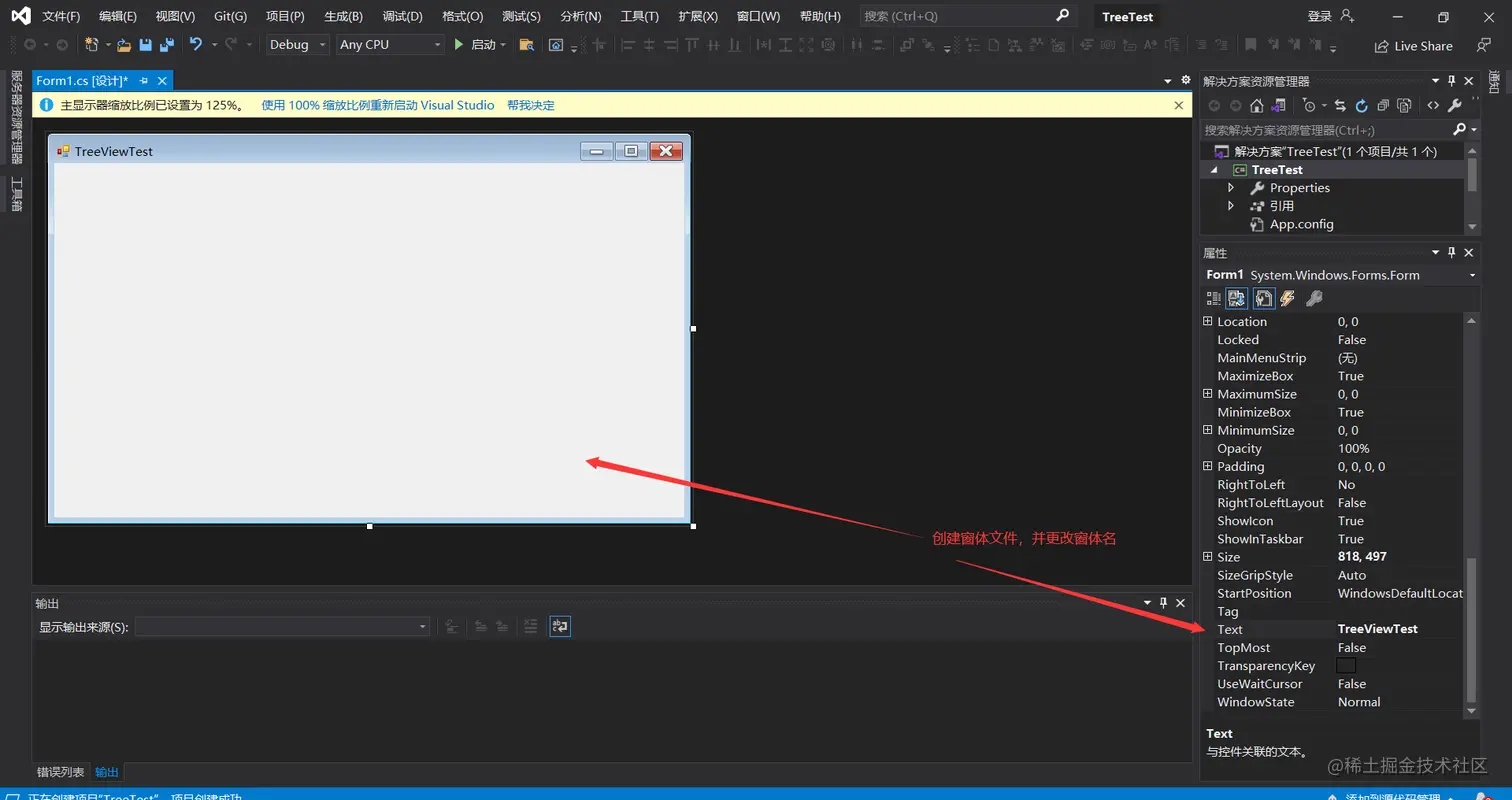The image size is (1512, 800).
Task: Click the New Project toolbar icon
Action: click(x=92, y=45)
